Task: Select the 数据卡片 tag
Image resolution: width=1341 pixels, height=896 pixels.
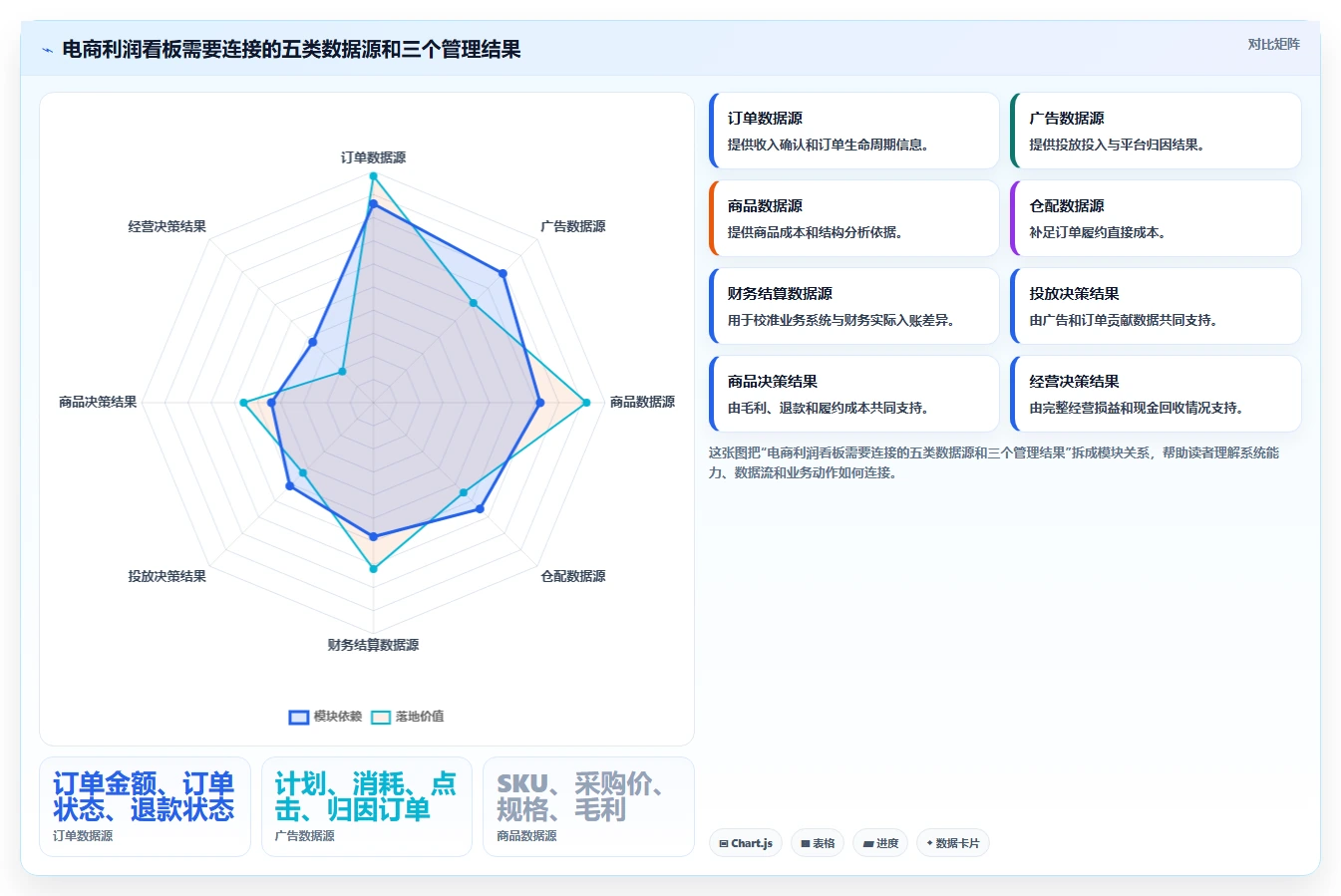Action: point(952,843)
